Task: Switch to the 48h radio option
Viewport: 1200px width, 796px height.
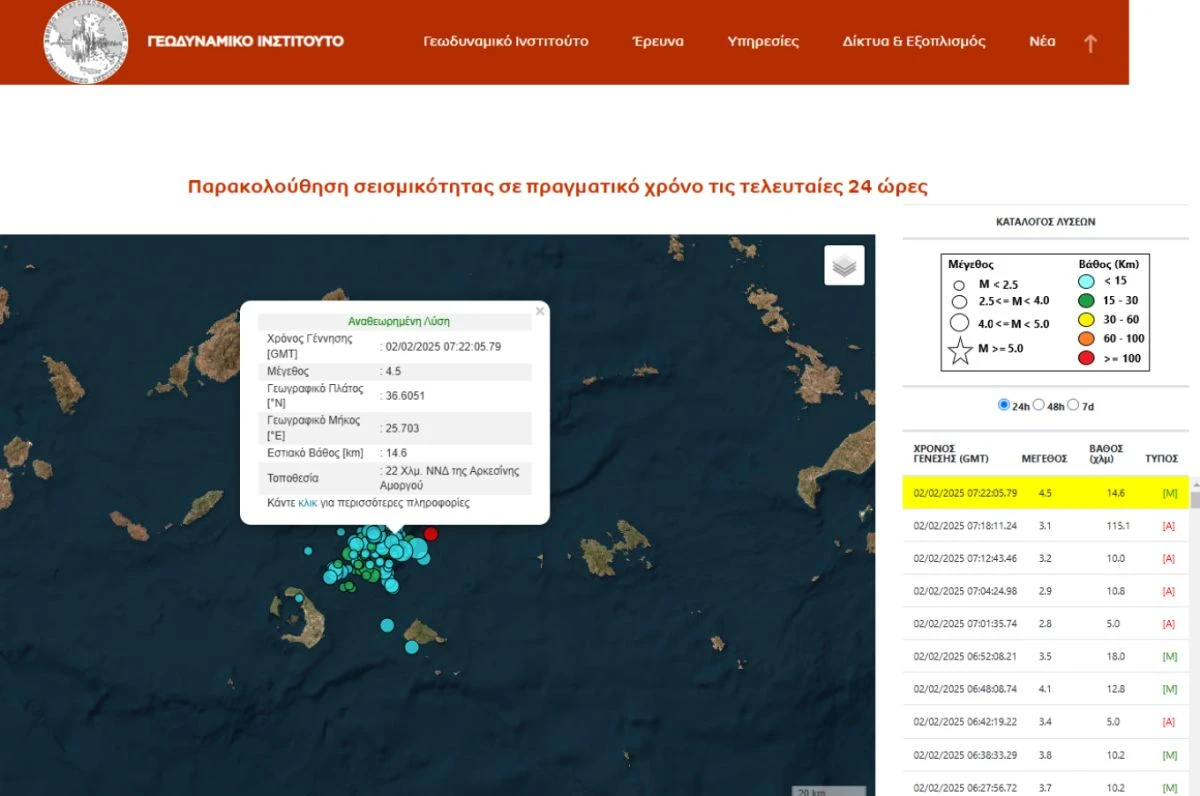Action: (1039, 404)
